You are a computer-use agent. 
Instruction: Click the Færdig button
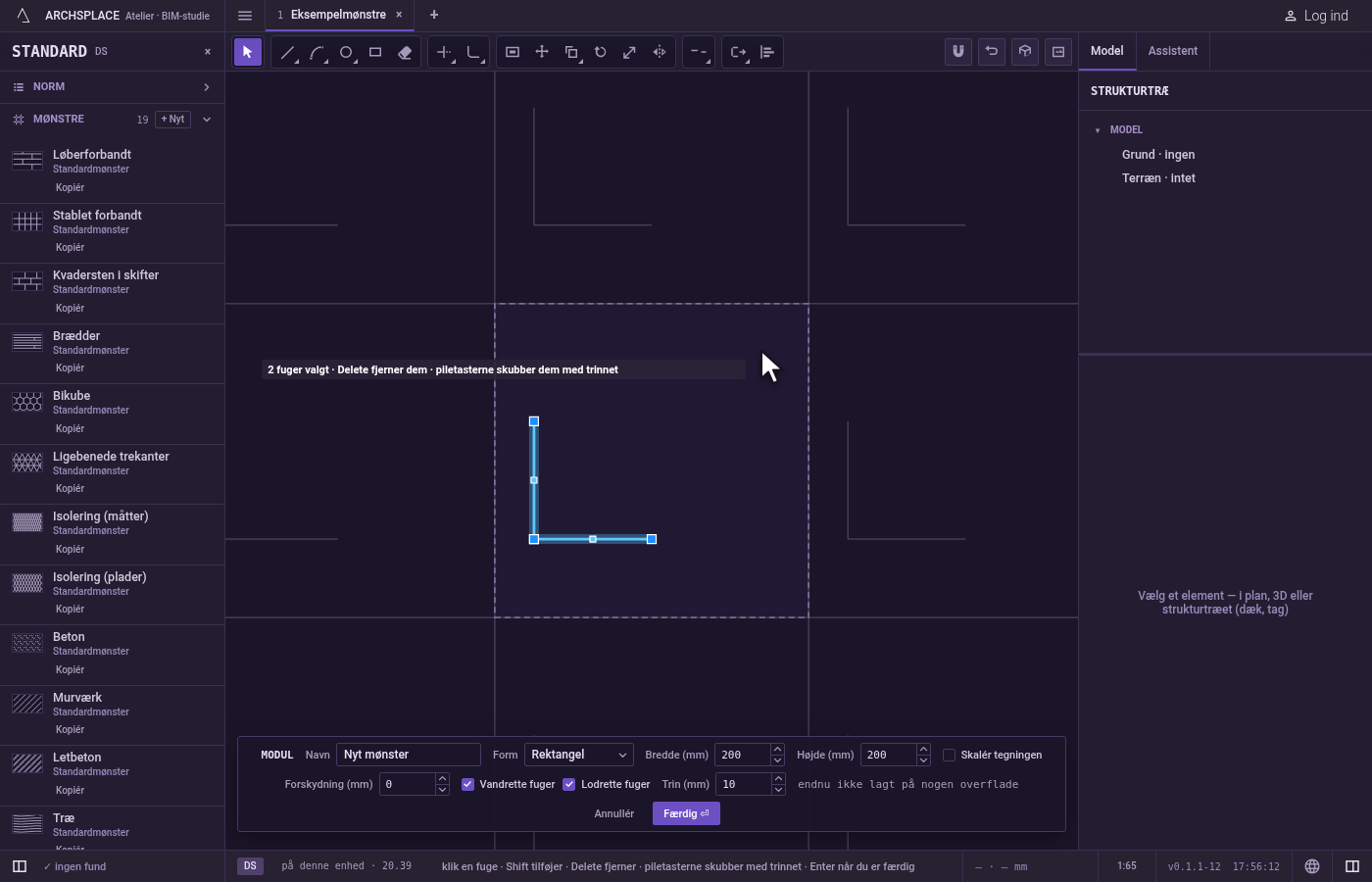686,813
